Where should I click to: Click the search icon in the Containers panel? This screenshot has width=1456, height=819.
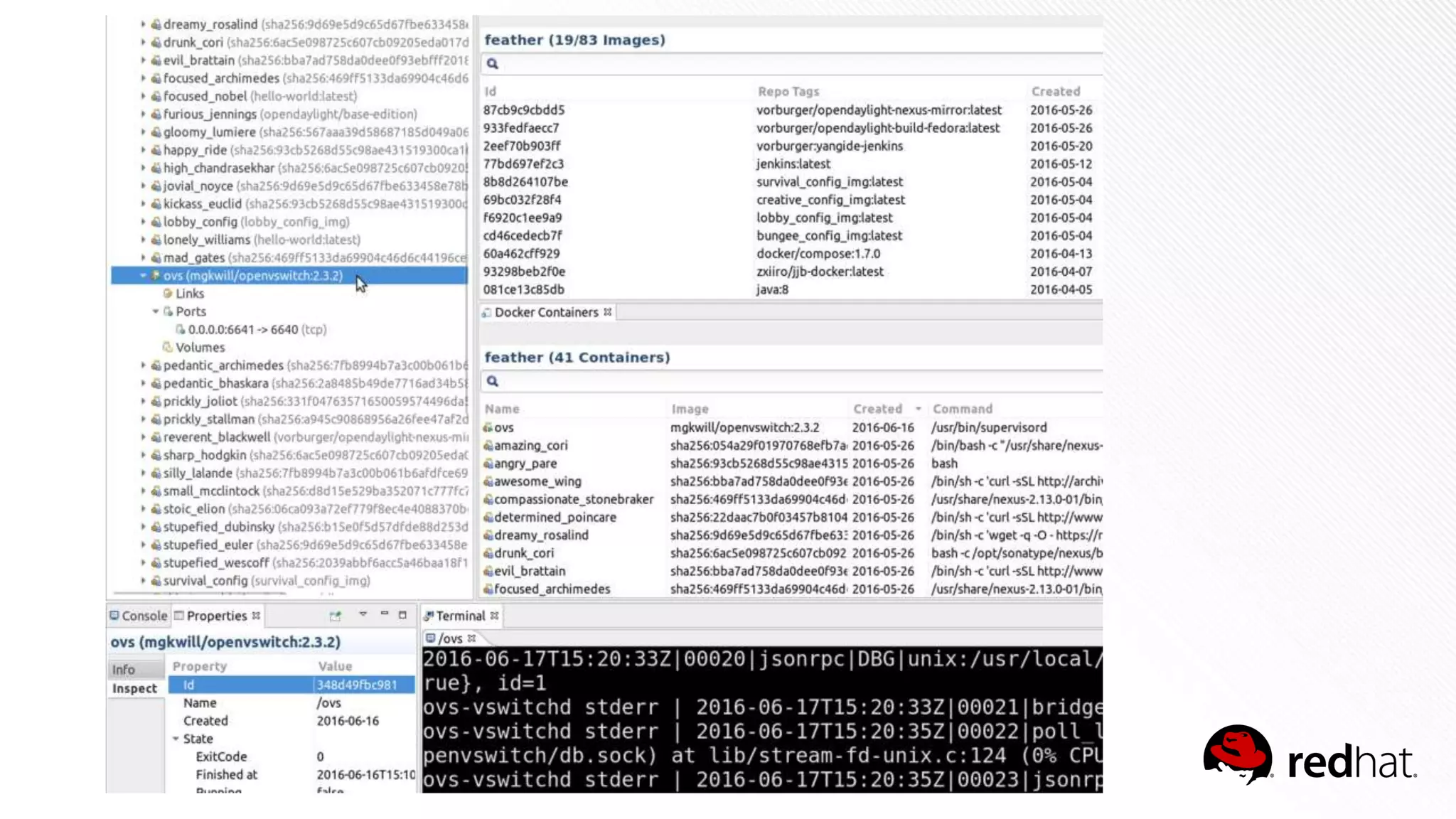(492, 382)
